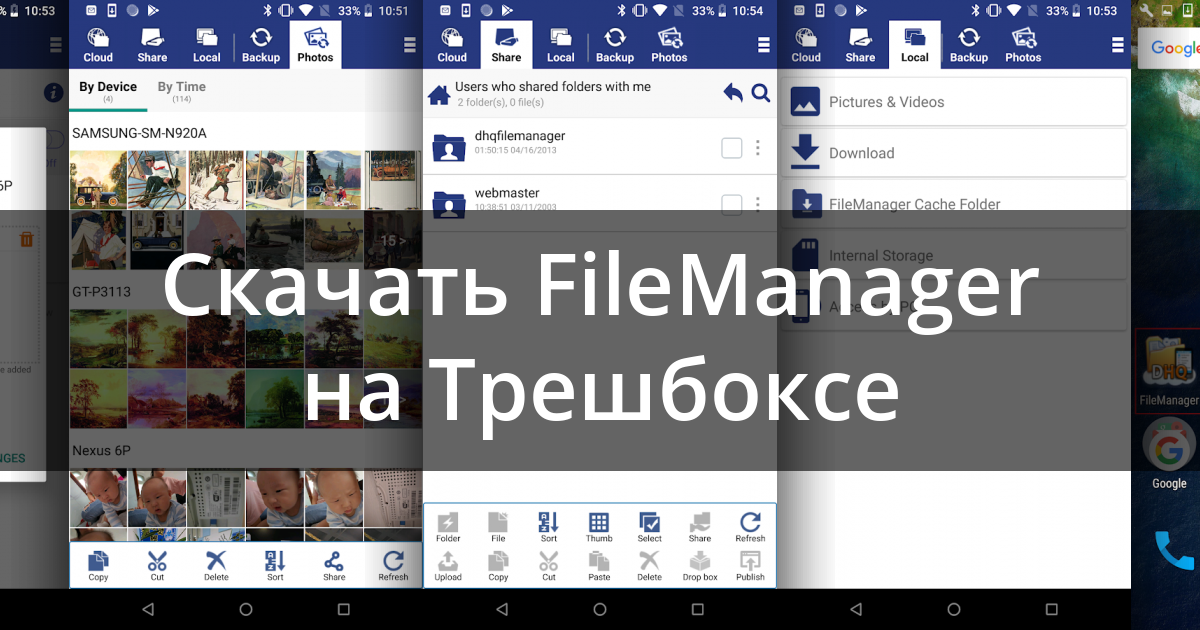Tap Android back button under Photos screenshot
Screen dimensions: 1200x630
[x=148, y=609]
